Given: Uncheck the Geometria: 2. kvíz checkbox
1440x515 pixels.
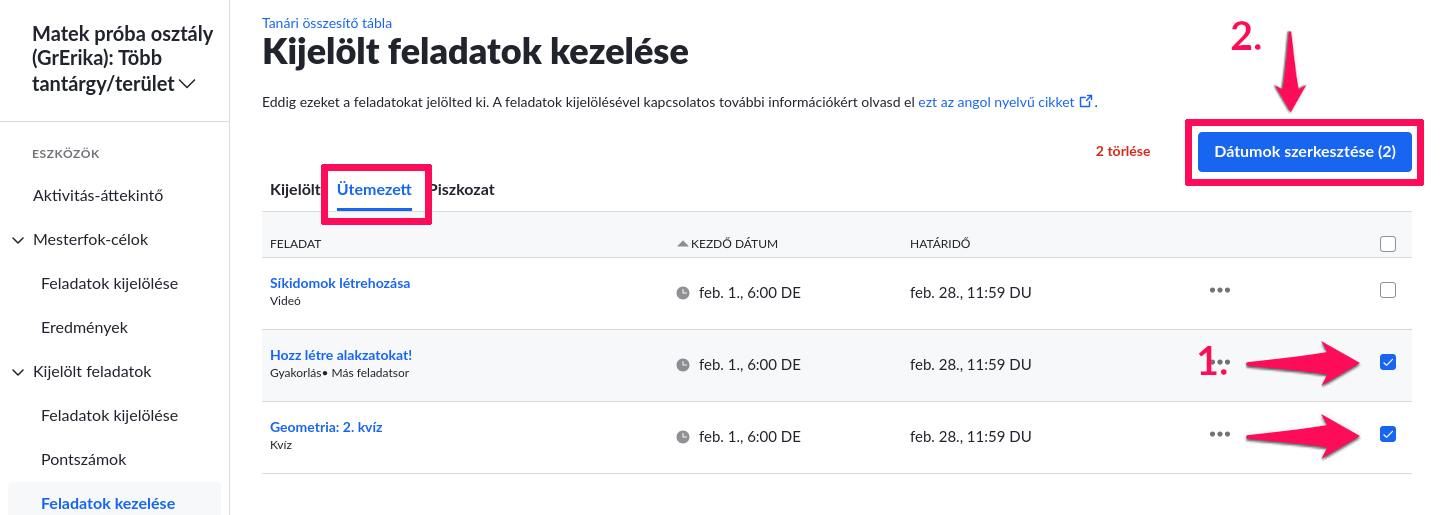Looking at the screenshot, I should click(1387, 434).
